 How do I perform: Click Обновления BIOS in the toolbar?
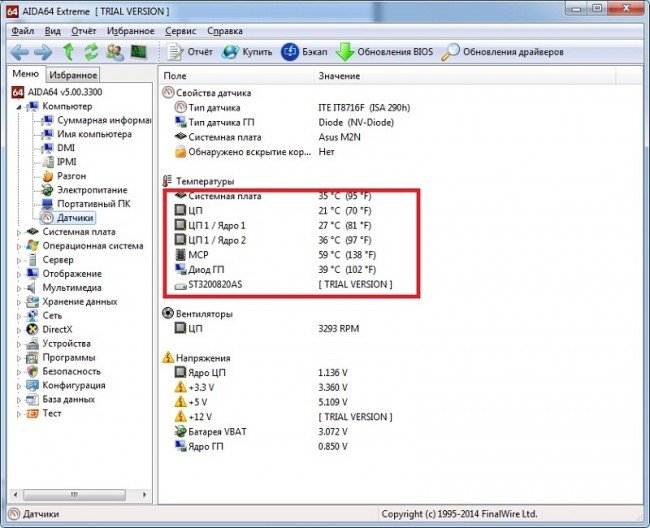click(x=385, y=51)
